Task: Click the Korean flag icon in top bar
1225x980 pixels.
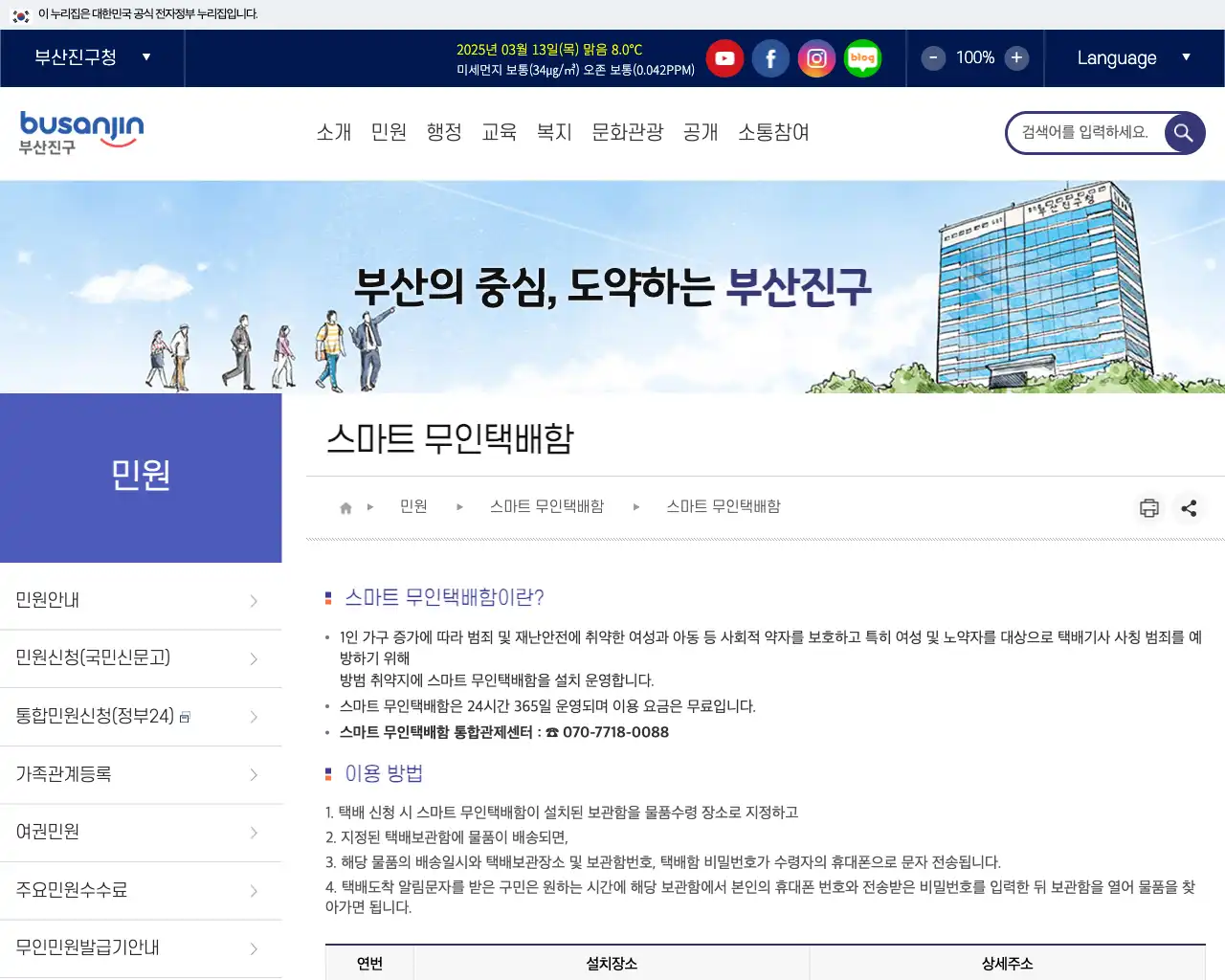Action: point(19,15)
